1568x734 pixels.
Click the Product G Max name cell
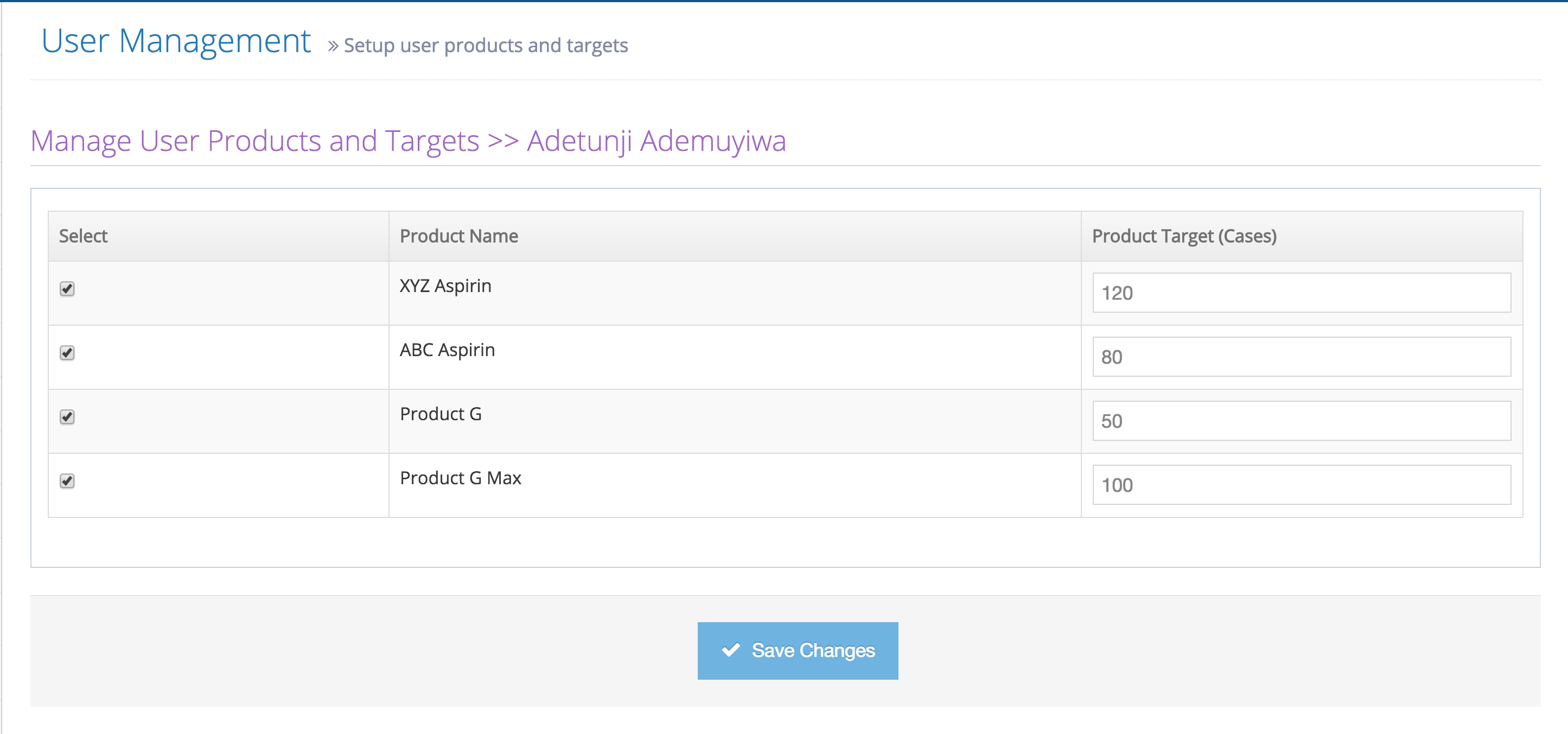[460, 478]
